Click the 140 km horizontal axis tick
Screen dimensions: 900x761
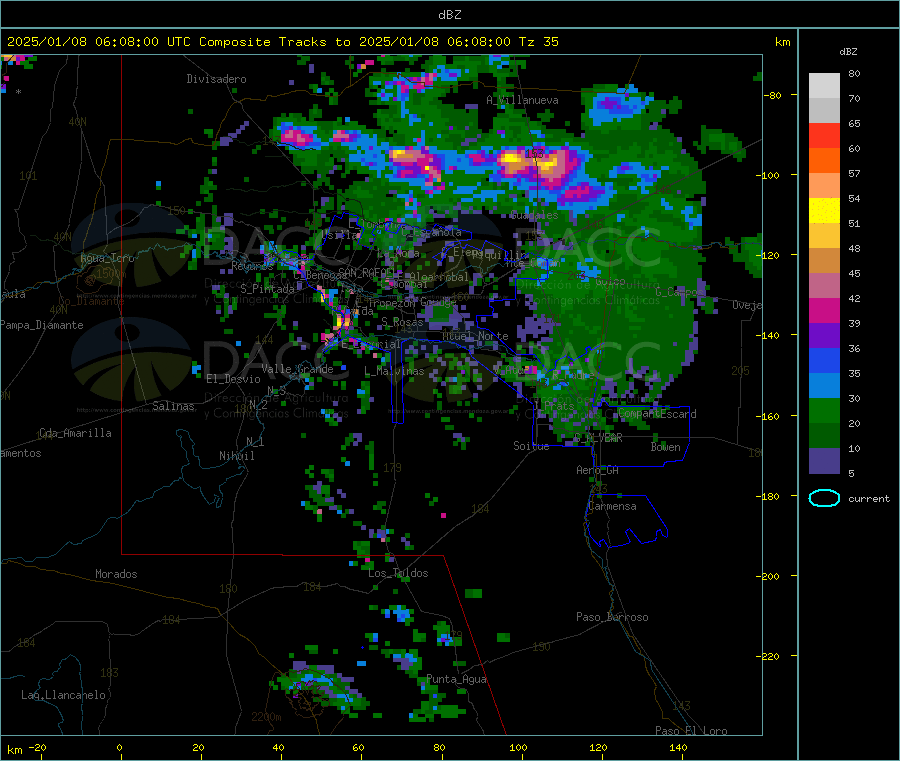tap(678, 748)
